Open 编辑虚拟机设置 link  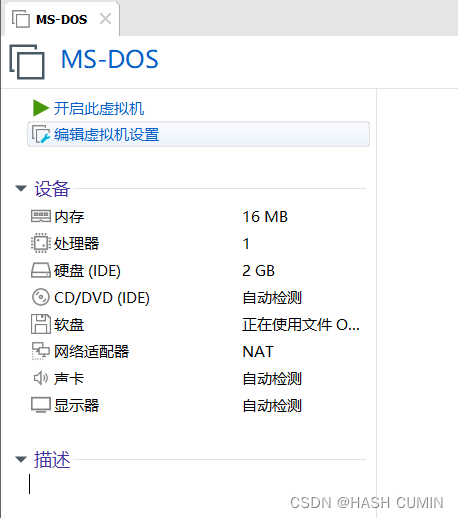coord(107,134)
